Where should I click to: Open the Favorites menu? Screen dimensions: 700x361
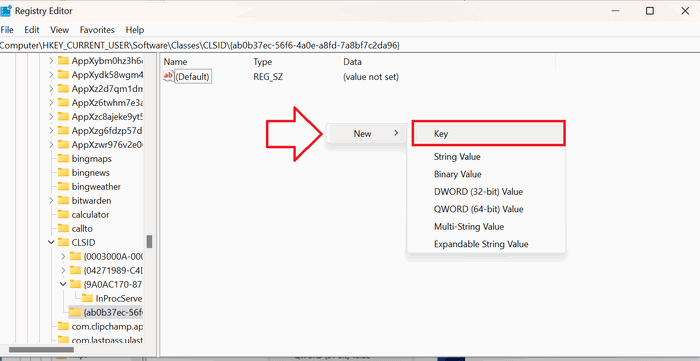click(x=97, y=30)
